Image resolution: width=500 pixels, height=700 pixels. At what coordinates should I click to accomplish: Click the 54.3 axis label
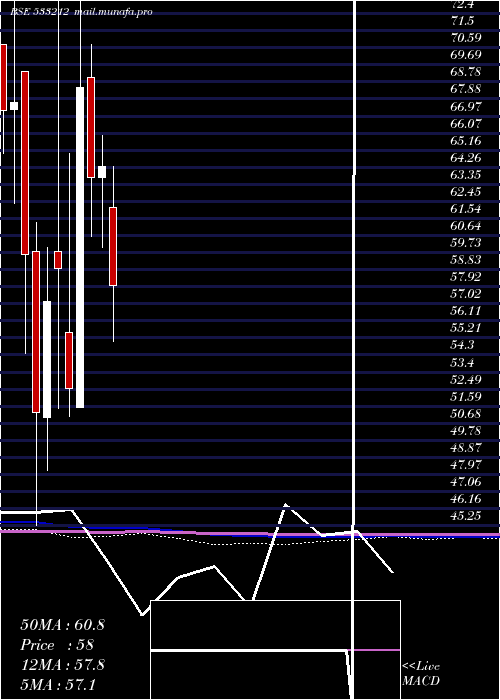(462, 345)
